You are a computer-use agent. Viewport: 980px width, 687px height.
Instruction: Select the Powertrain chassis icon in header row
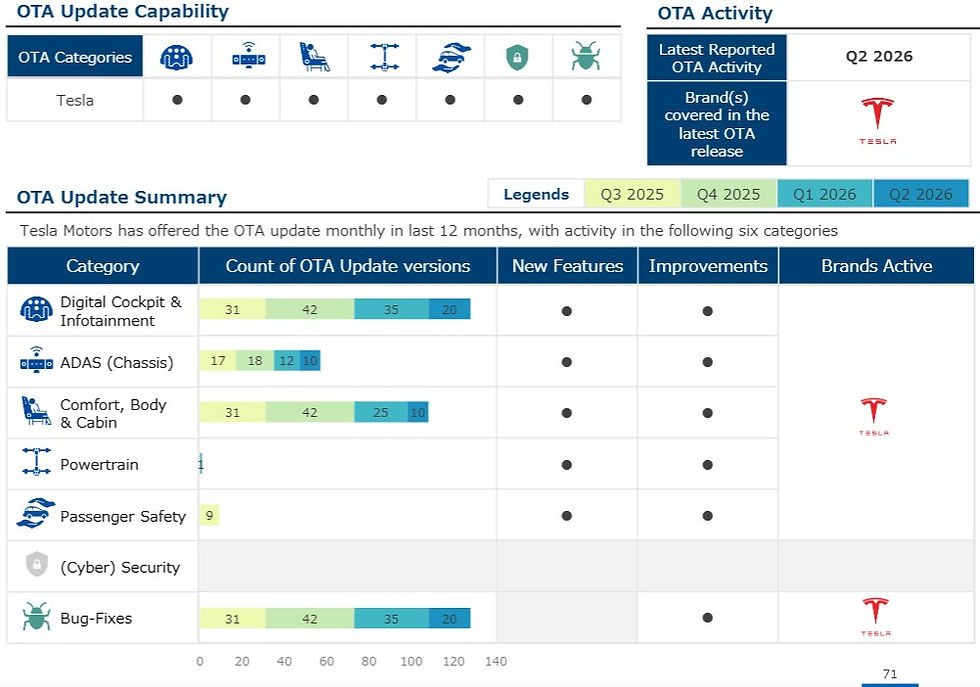[384, 57]
